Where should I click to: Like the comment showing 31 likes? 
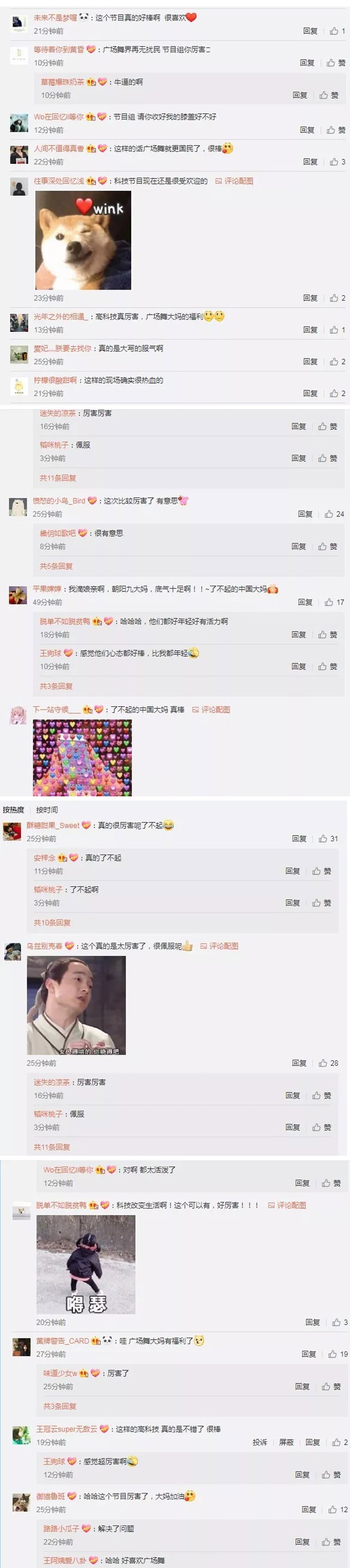tap(328, 838)
